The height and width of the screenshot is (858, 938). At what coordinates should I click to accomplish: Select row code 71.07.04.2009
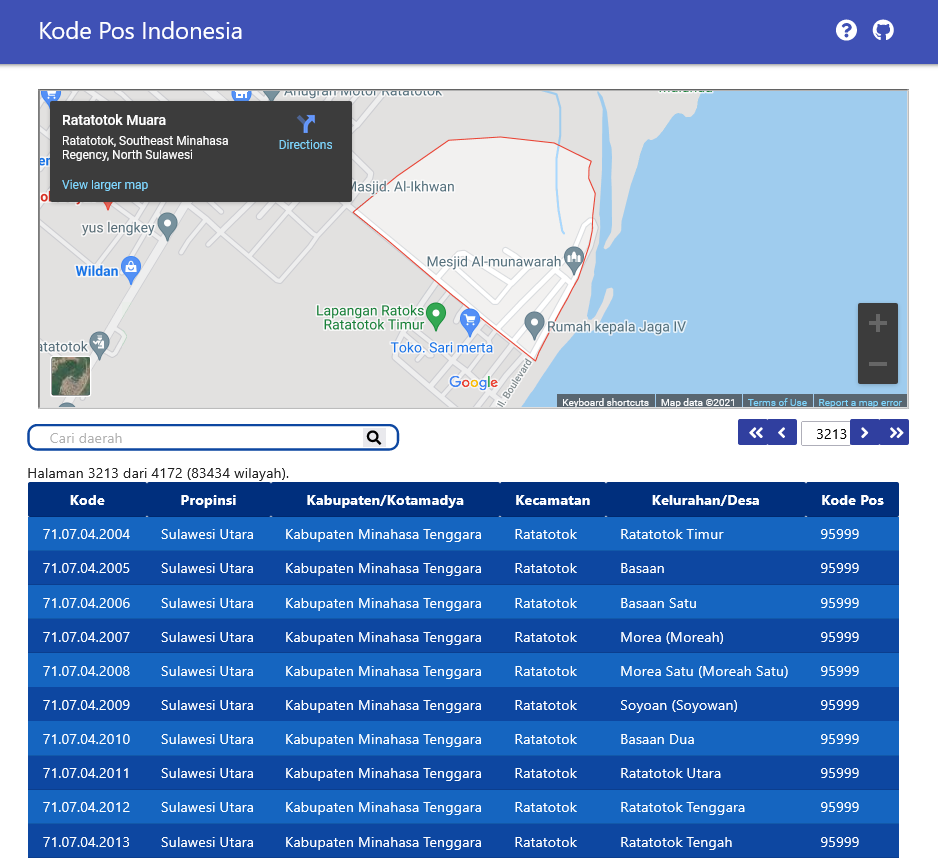click(x=86, y=705)
